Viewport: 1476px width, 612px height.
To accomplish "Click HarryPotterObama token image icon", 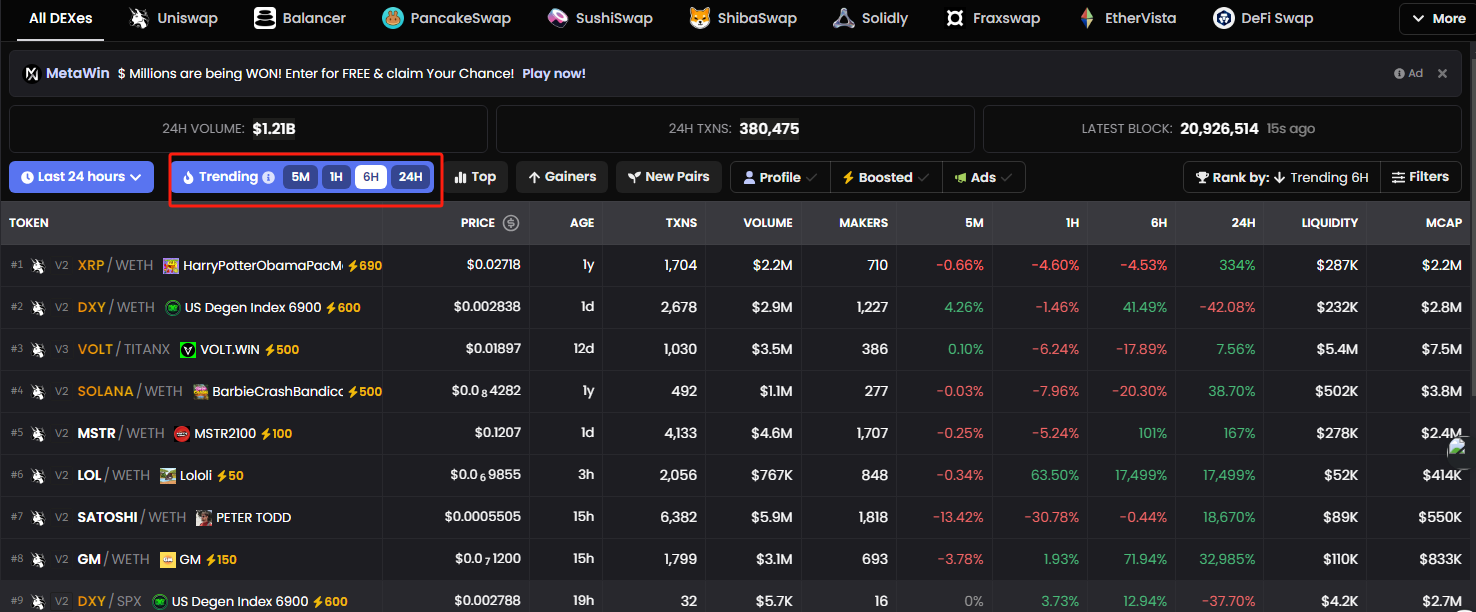I will point(171,266).
